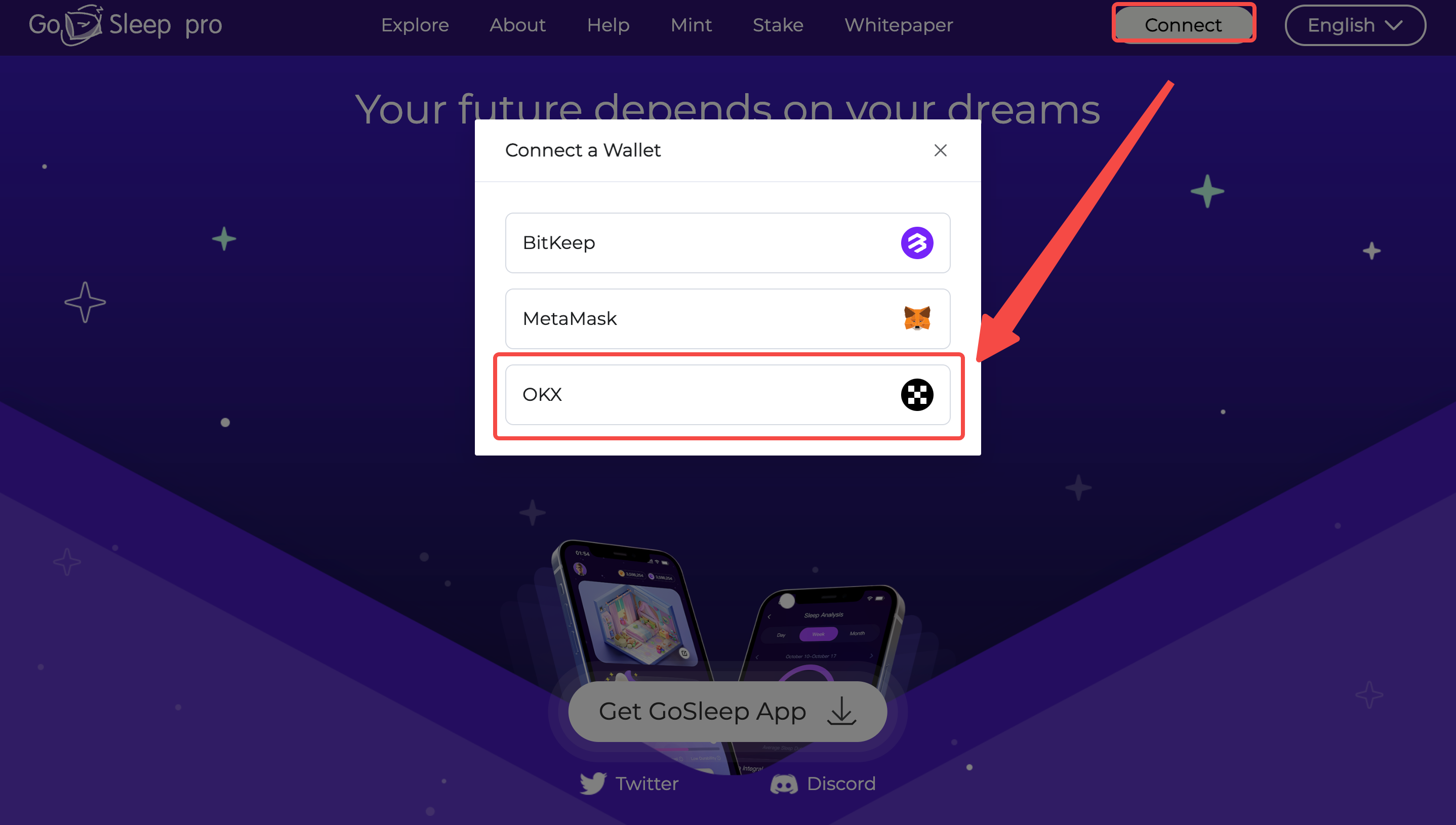Click the BitKeep purple logo icon

pos(917,243)
